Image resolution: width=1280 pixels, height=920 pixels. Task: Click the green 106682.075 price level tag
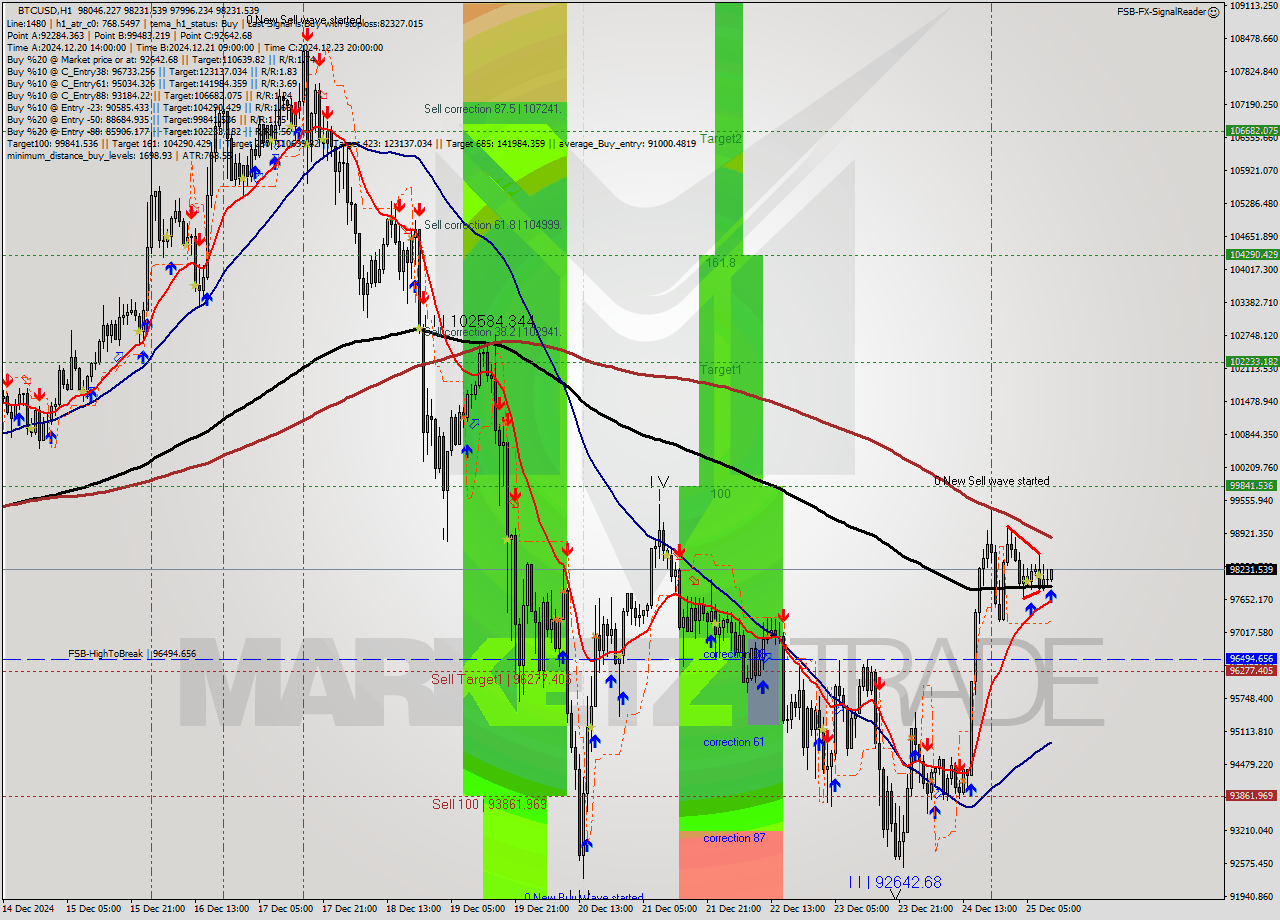click(1252, 130)
